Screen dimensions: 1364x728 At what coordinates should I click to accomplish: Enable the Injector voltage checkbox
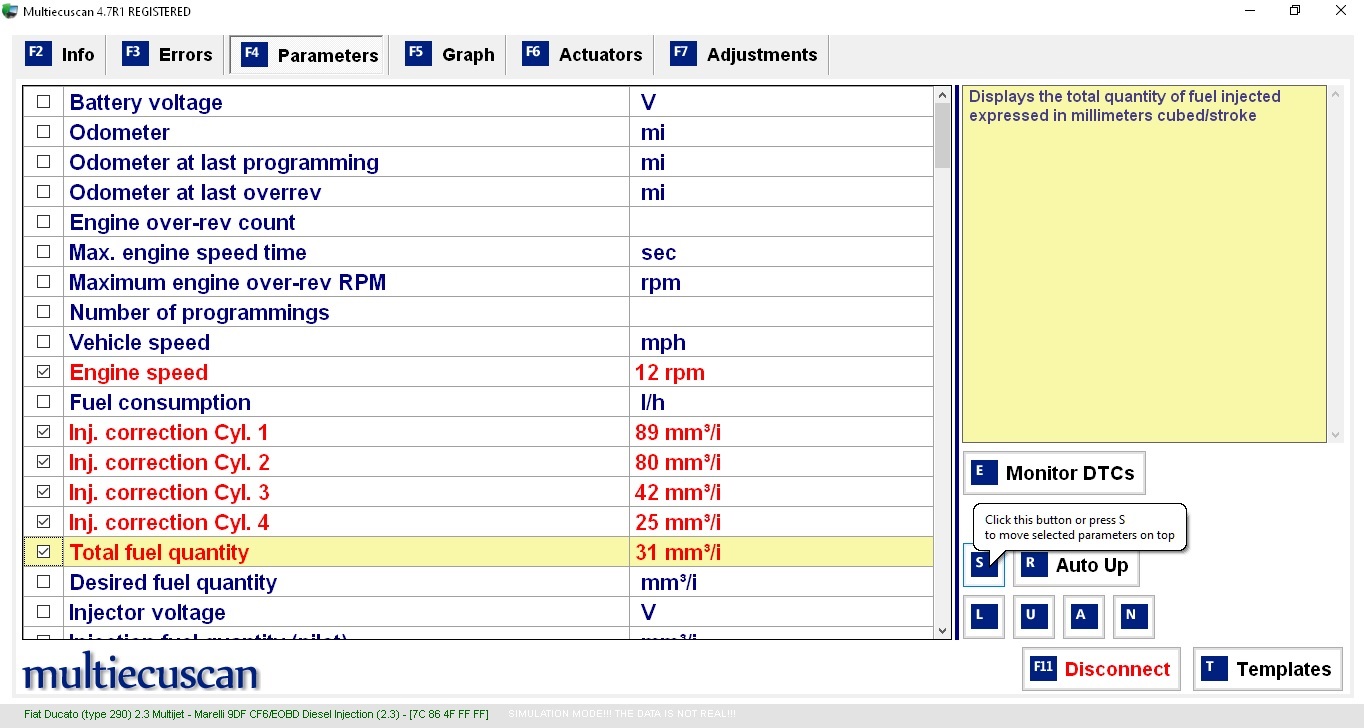43,612
